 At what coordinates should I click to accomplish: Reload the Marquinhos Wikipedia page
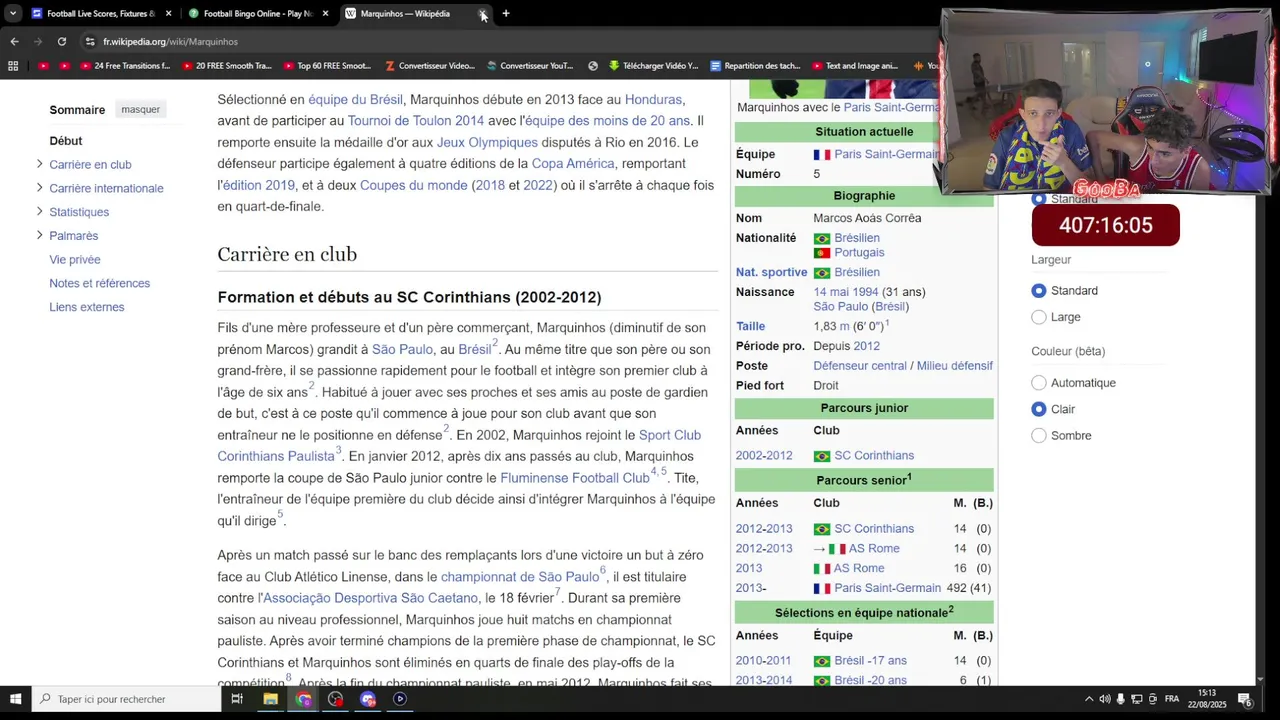[62, 41]
